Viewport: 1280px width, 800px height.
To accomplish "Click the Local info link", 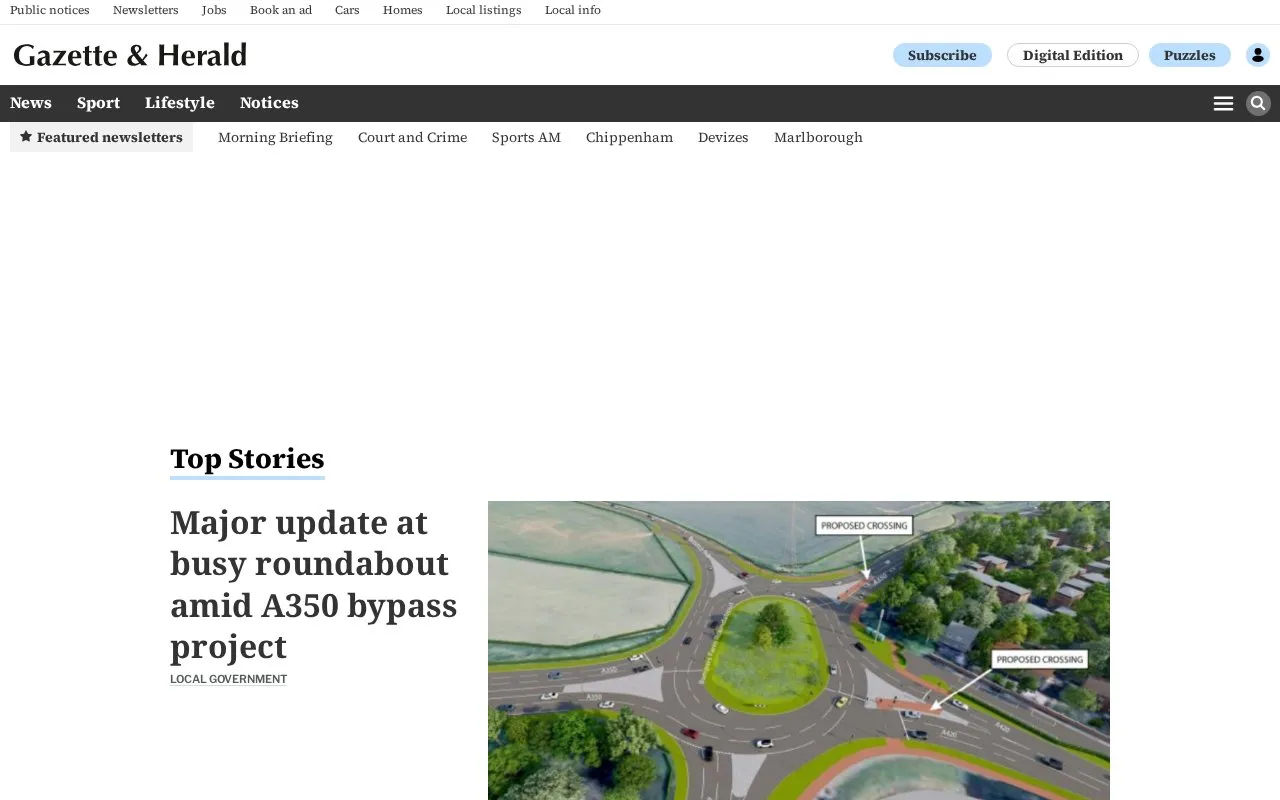I will point(573,10).
